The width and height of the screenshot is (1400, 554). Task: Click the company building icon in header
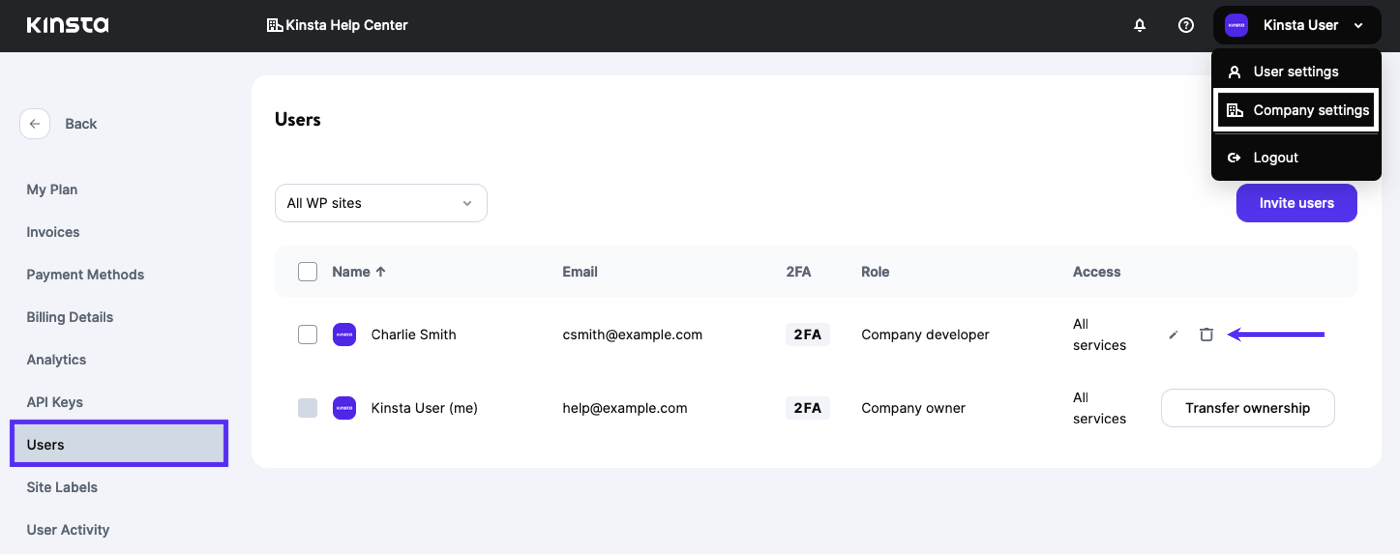point(274,25)
